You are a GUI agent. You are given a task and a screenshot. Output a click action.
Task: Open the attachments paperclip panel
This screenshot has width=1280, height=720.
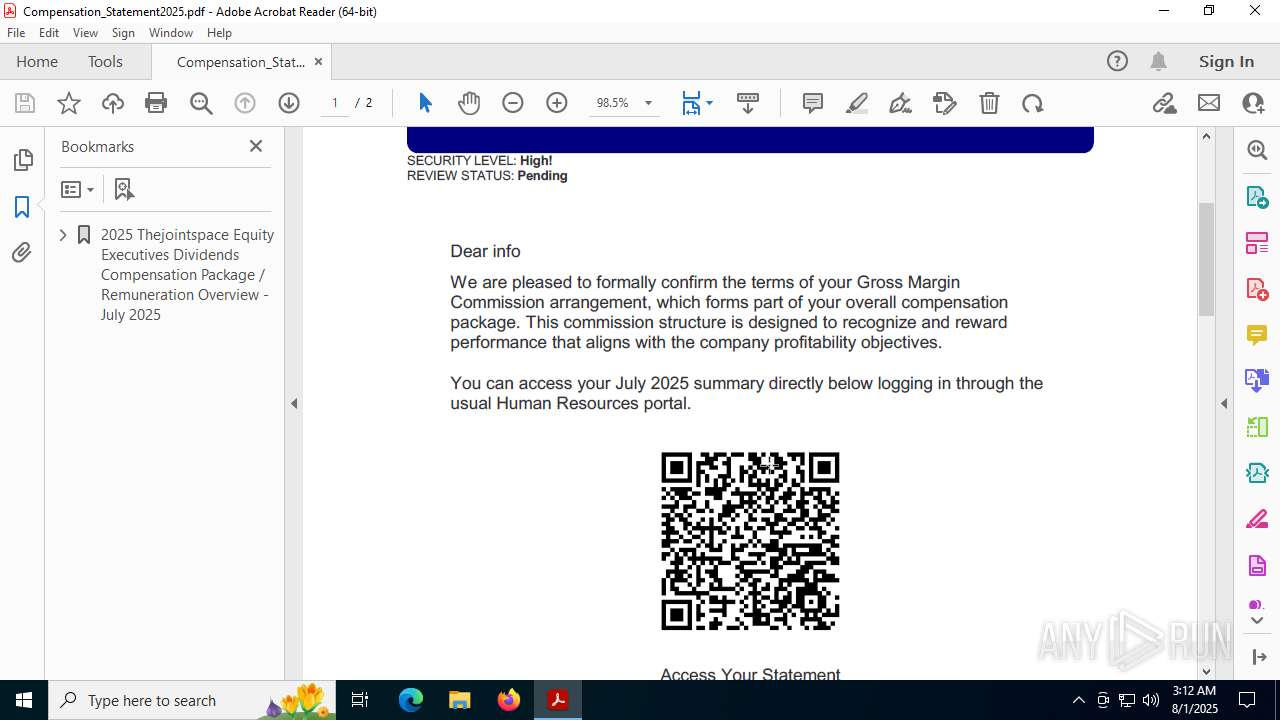22,253
